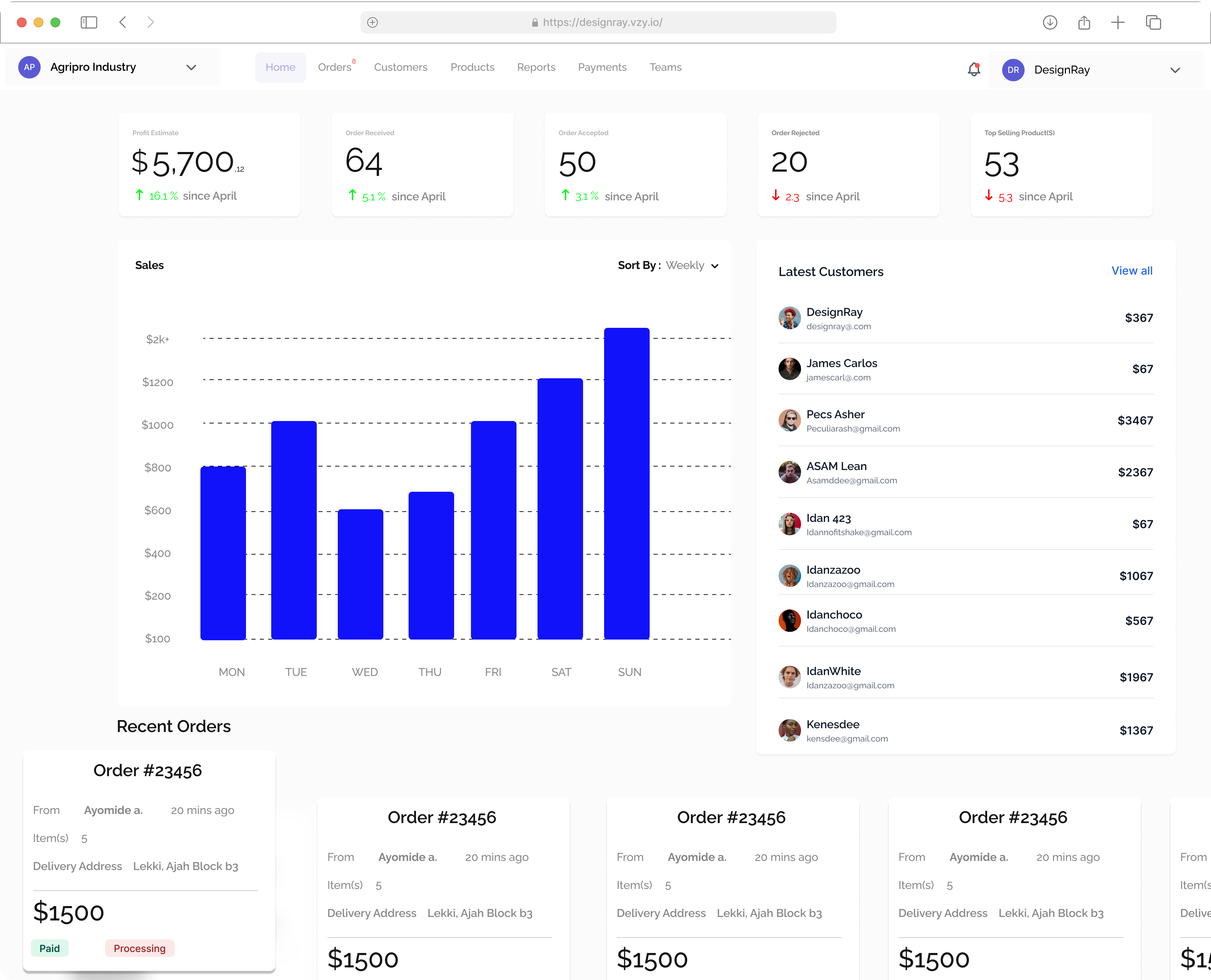Viewport: 1211px width, 980px height.
Task: Click the browser share icon
Action: (x=1085, y=22)
